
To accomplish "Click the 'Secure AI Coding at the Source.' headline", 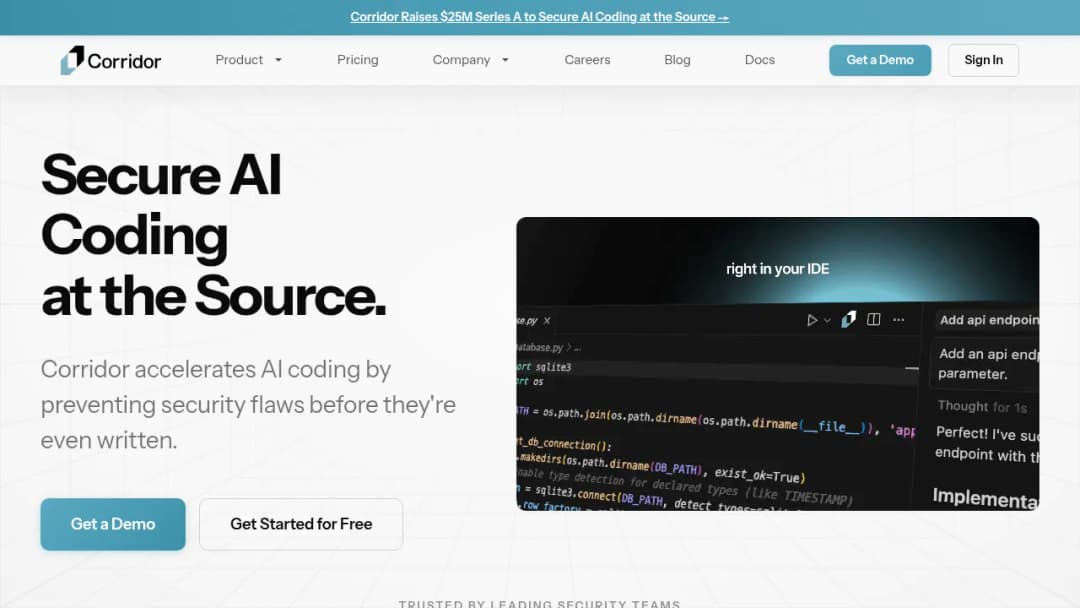I will (x=214, y=235).
